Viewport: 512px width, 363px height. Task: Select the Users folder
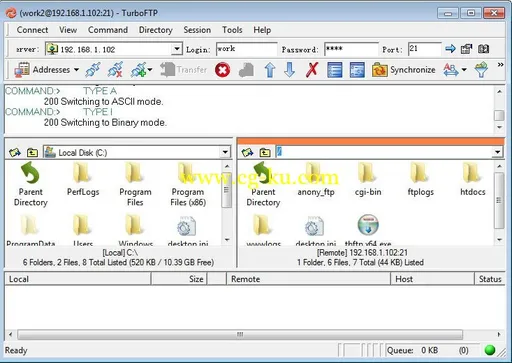(x=82, y=230)
